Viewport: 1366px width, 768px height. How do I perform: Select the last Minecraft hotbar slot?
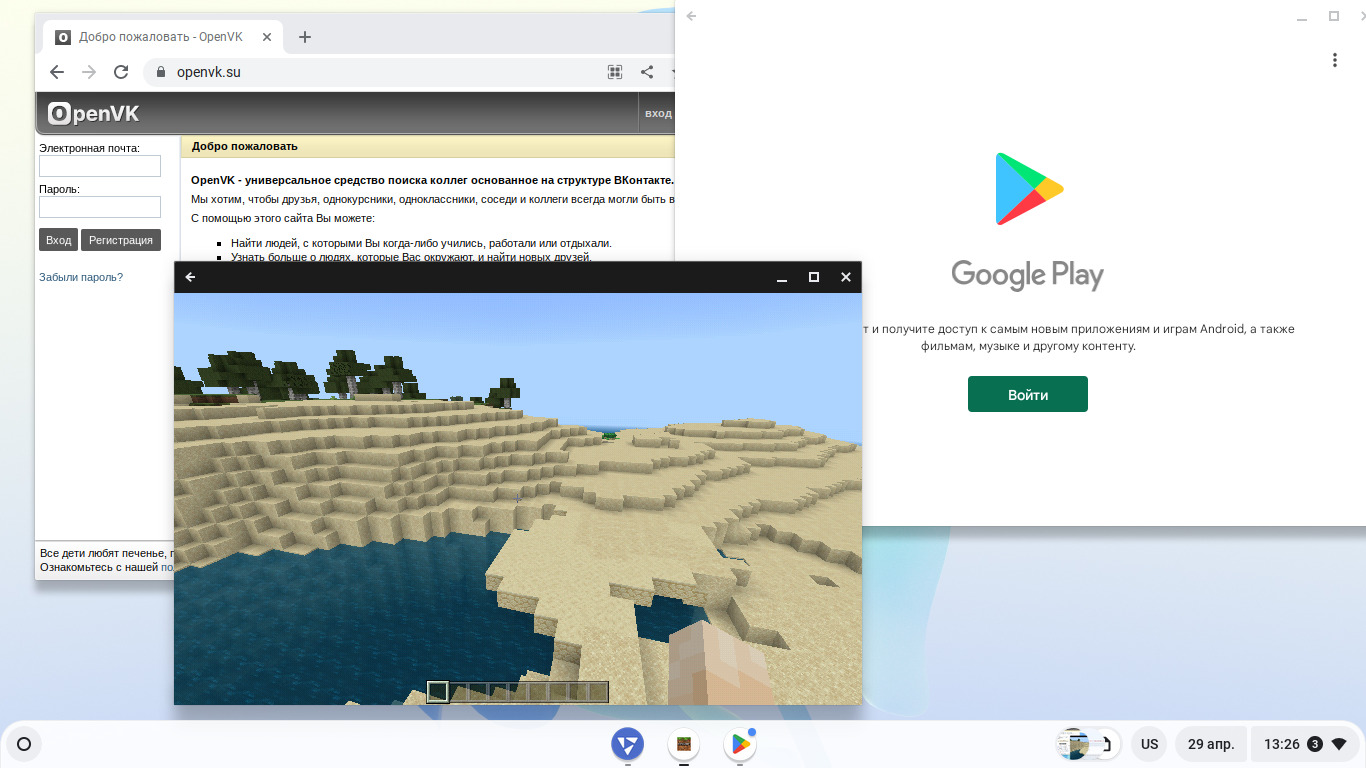pyautogui.click(x=598, y=691)
